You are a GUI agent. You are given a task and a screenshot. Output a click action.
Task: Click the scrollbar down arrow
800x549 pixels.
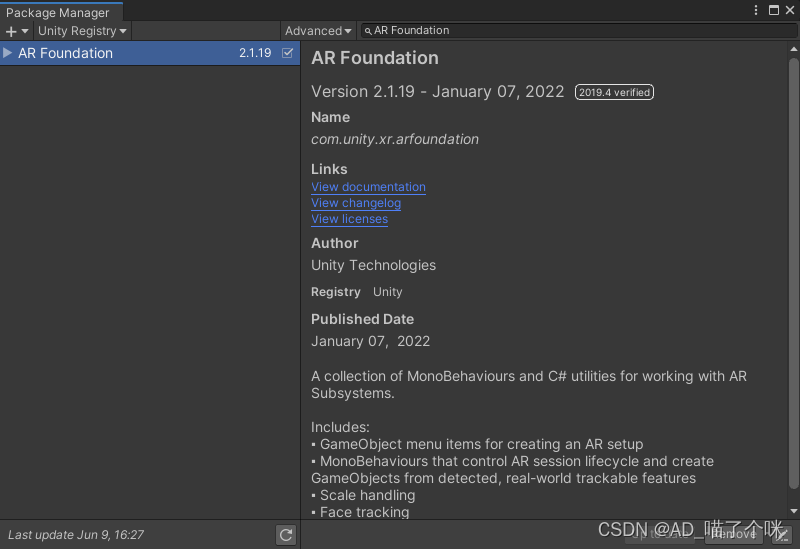(x=793, y=511)
